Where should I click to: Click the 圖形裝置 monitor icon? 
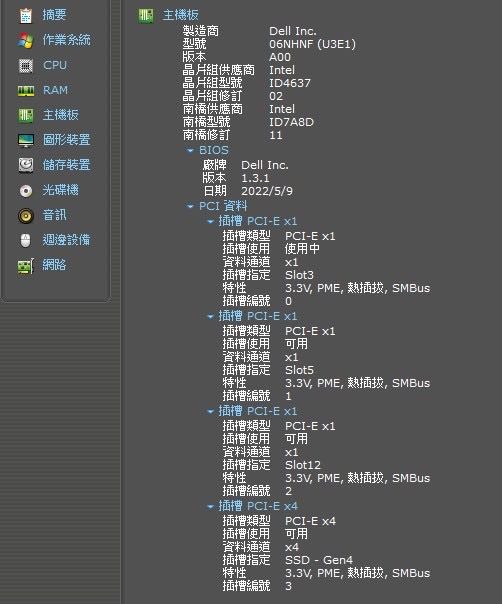[x=26, y=140]
